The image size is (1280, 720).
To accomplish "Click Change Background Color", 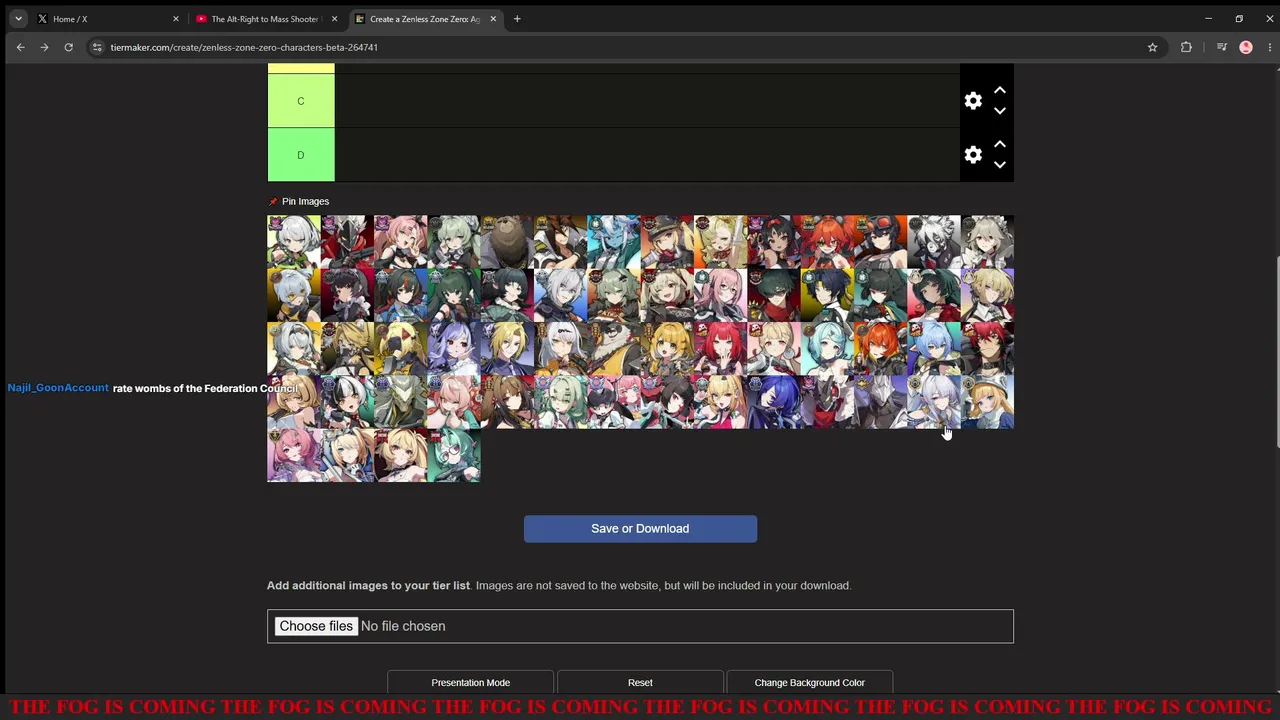I will tap(810, 682).
